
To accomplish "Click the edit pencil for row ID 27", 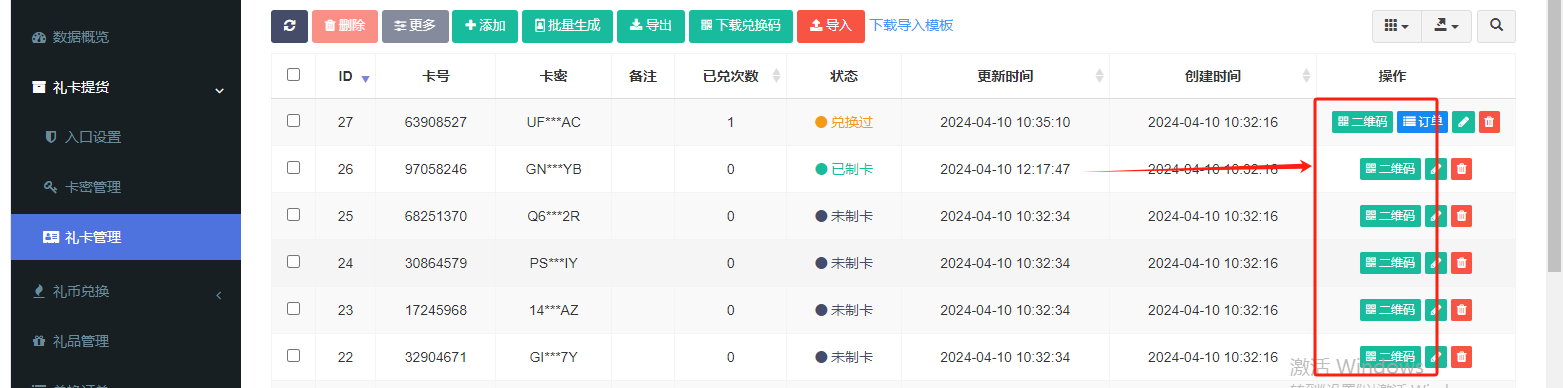I will tap(1463, 122).
